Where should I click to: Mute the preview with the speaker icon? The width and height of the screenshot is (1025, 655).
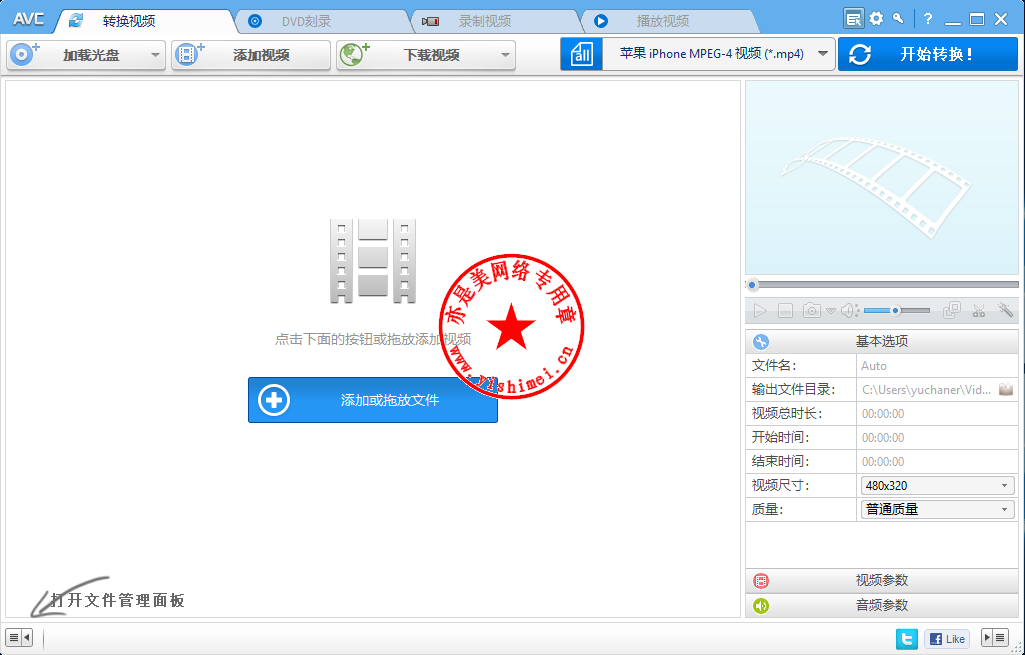pyautogui.click(x=848, y=311)
